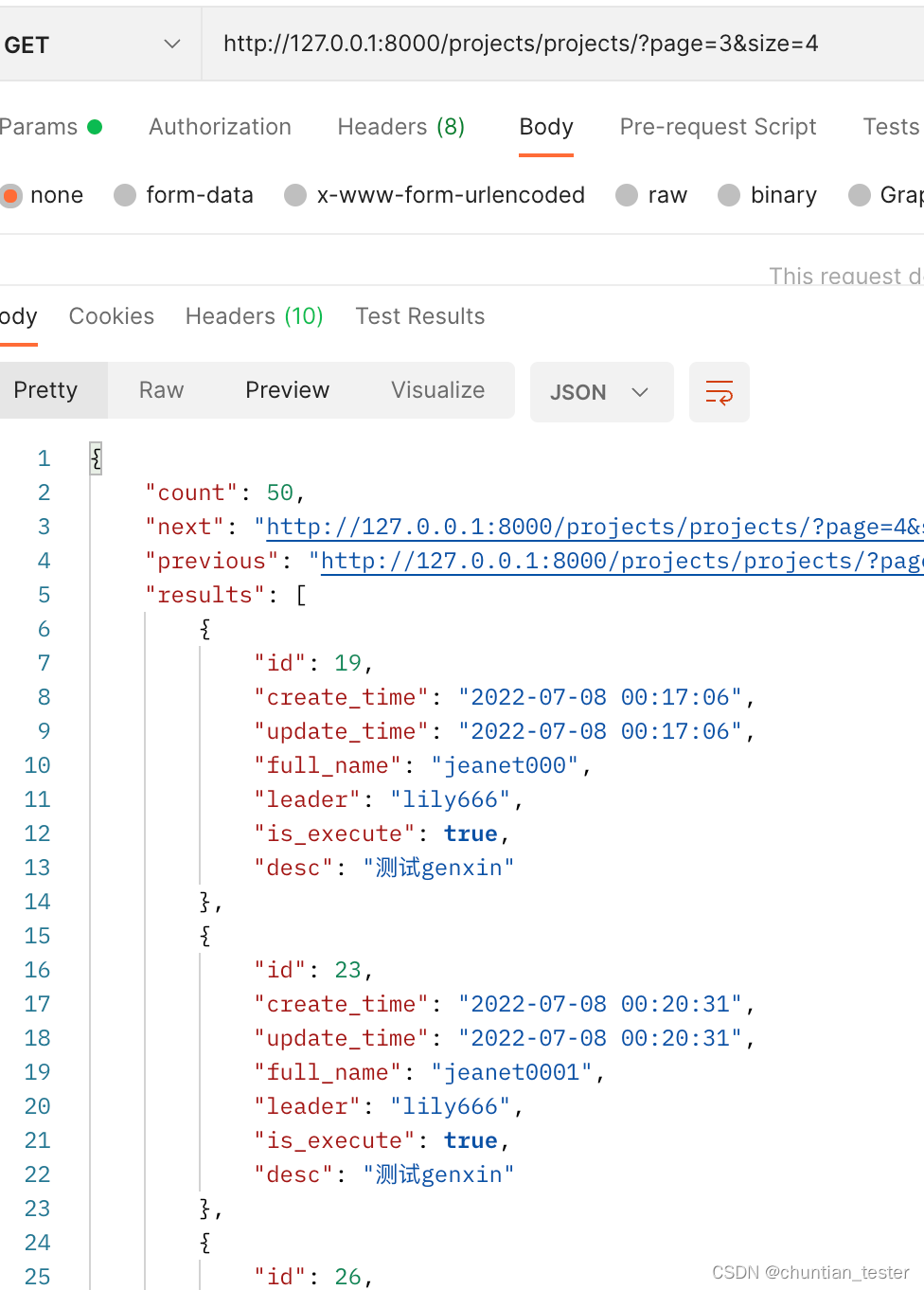Click the line-wrap icon beside JSON dropdown
This screenshot has height=1290, width=924.
pyautogui.click(x=720, y=392)
